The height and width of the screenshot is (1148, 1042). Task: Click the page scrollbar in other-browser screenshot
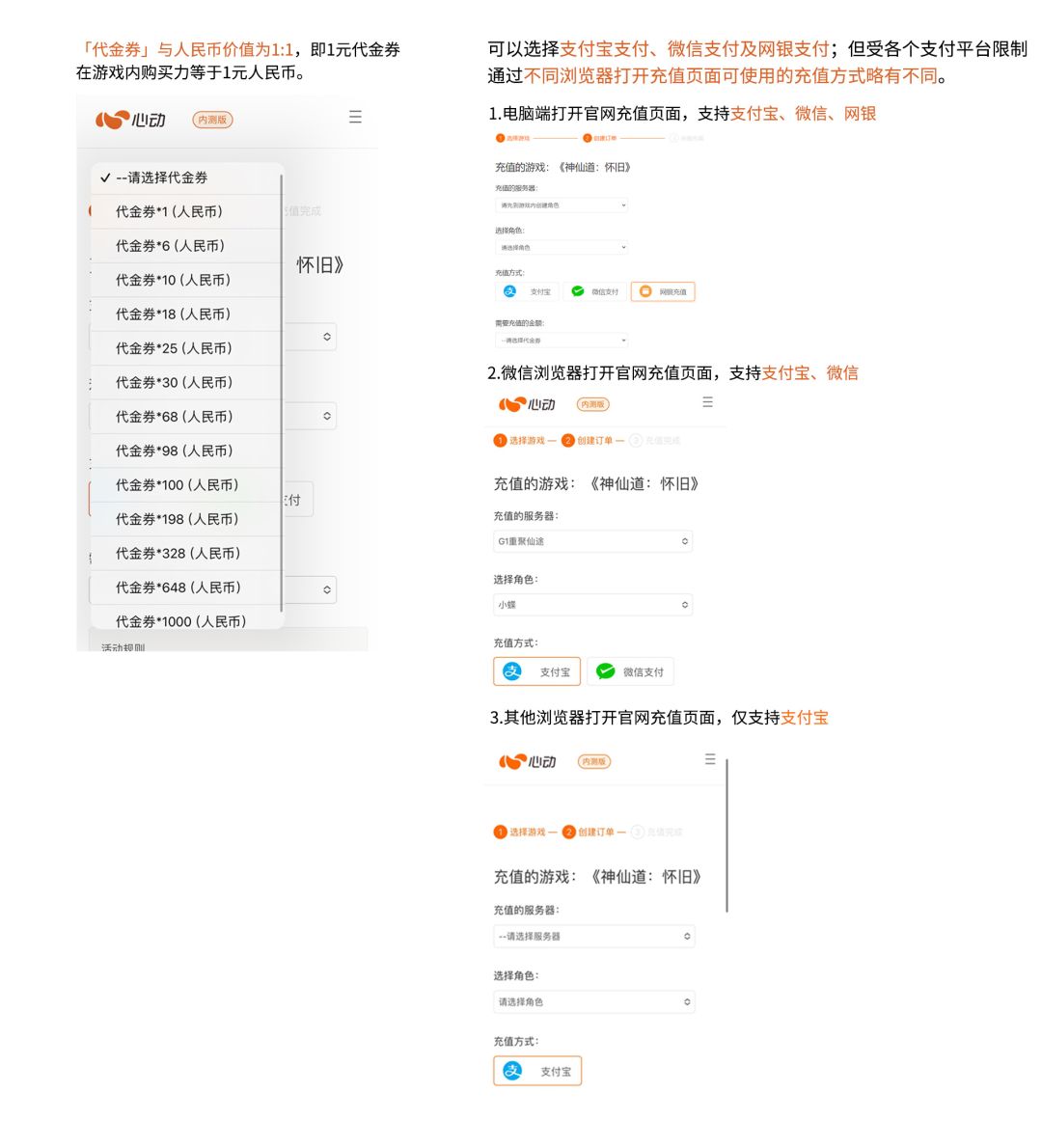727,835
